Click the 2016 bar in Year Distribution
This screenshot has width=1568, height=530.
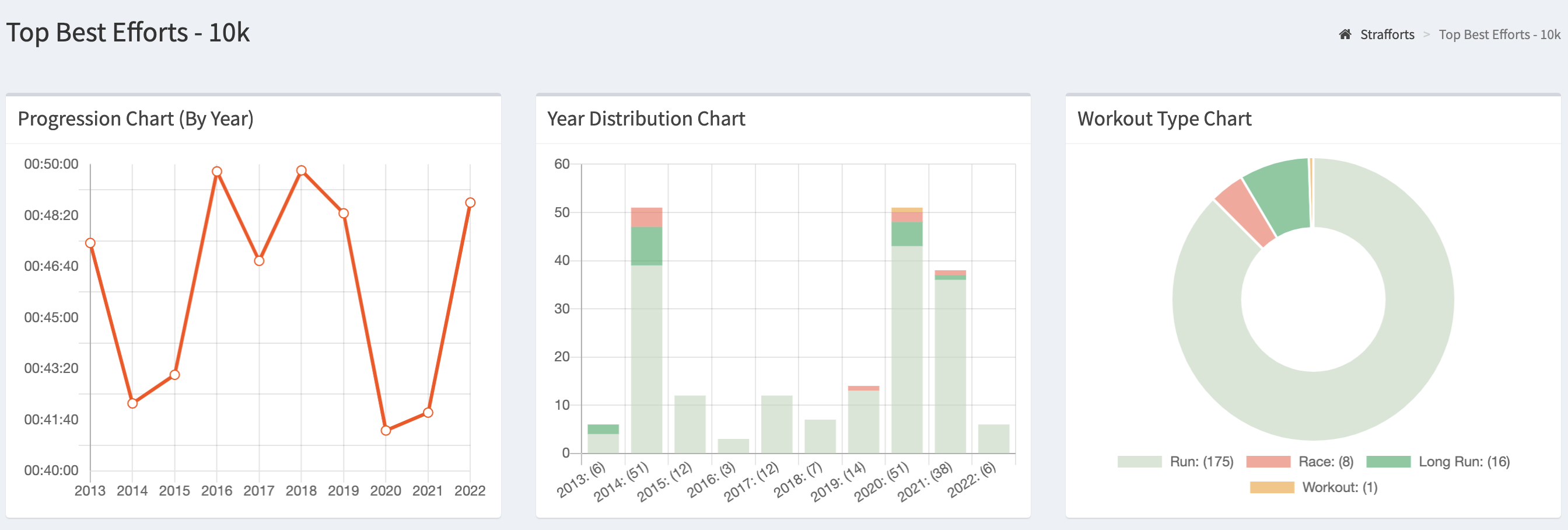[733, 445]
